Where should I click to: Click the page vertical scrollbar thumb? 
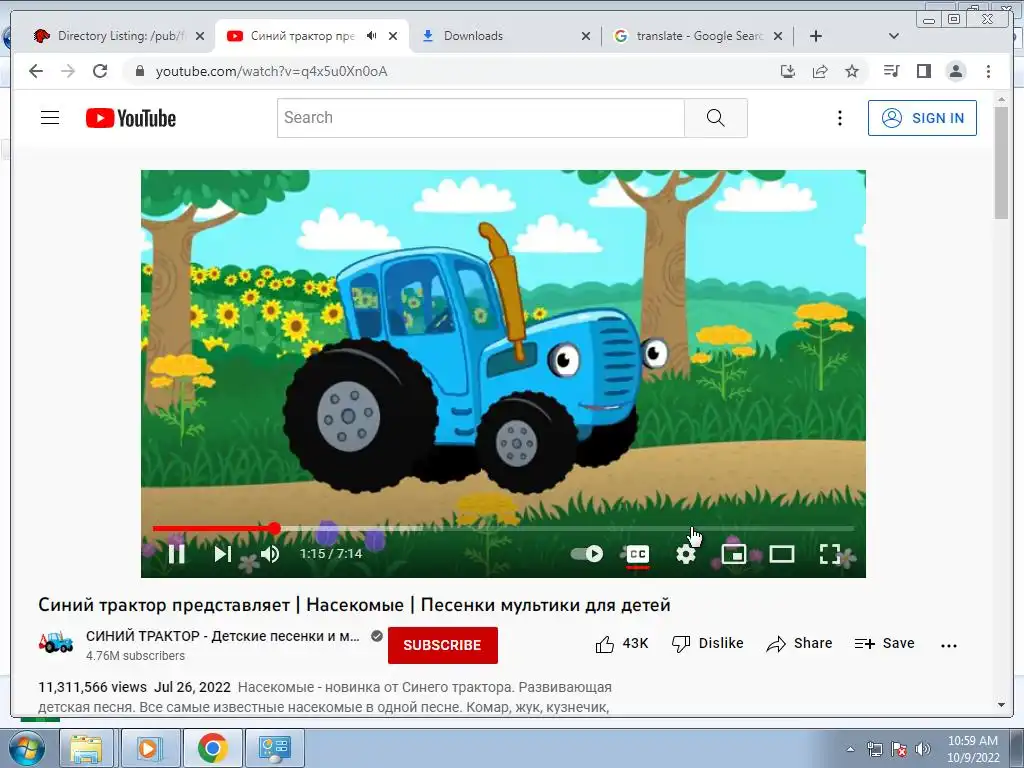(1001, 162)
